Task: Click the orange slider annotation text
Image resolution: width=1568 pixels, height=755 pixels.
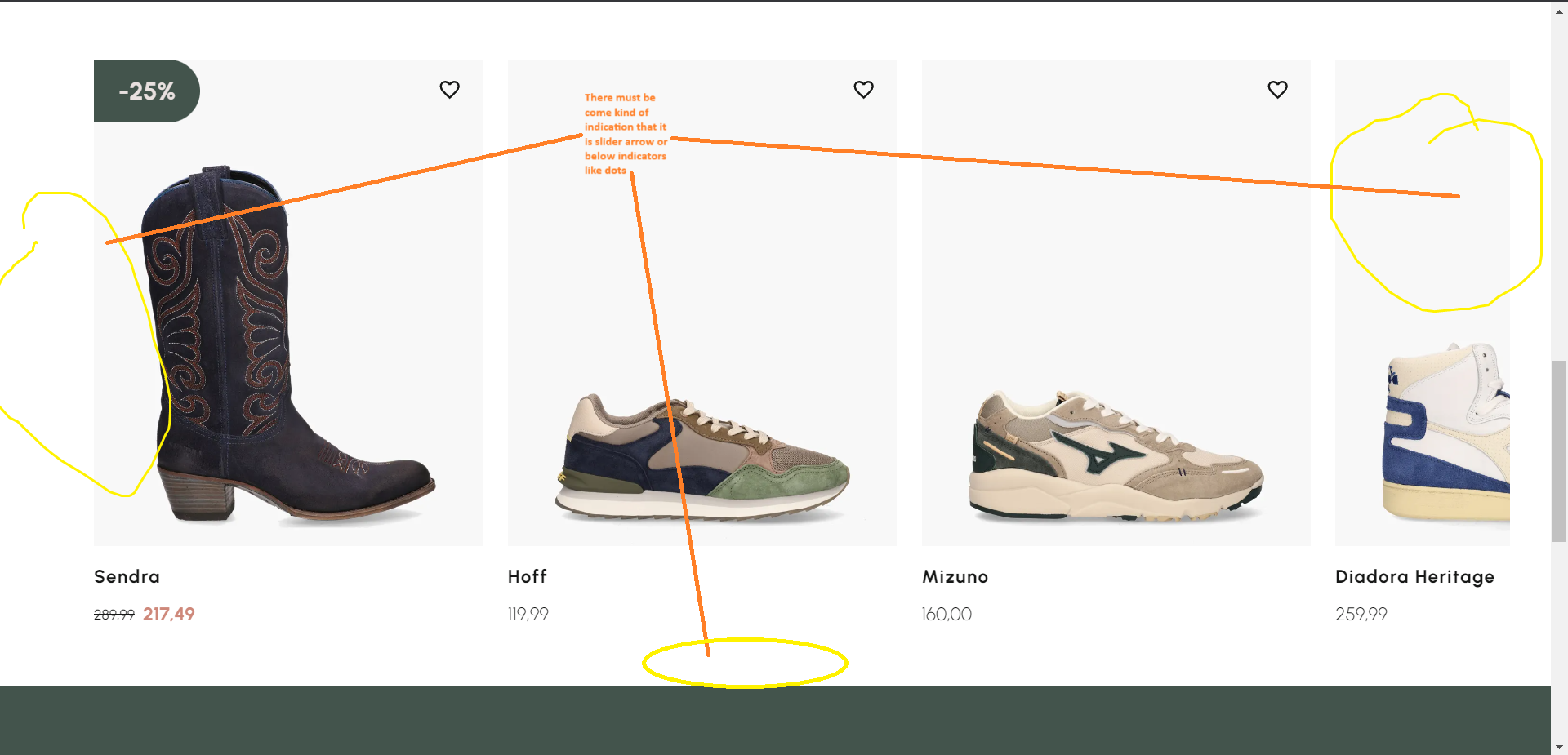Action: pos(625,134)
